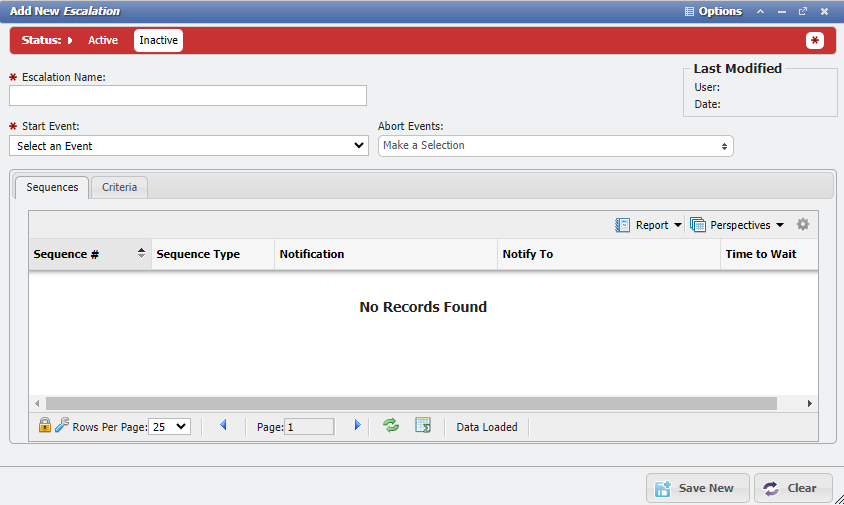Collapse the panel using the up chevron
Image resolution: width=844 pixels, height=505 pixels.
pos(760,12)
